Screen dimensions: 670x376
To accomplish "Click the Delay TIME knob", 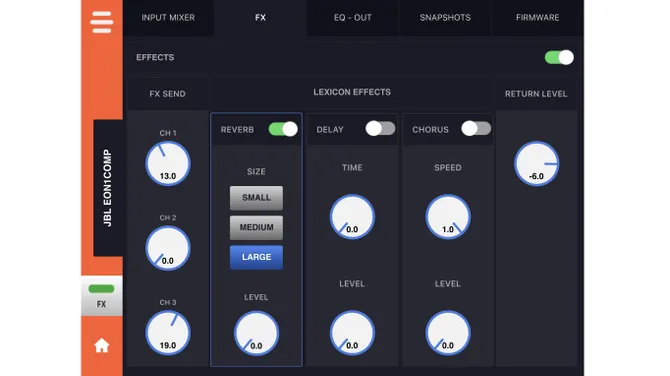I will 352,217.
